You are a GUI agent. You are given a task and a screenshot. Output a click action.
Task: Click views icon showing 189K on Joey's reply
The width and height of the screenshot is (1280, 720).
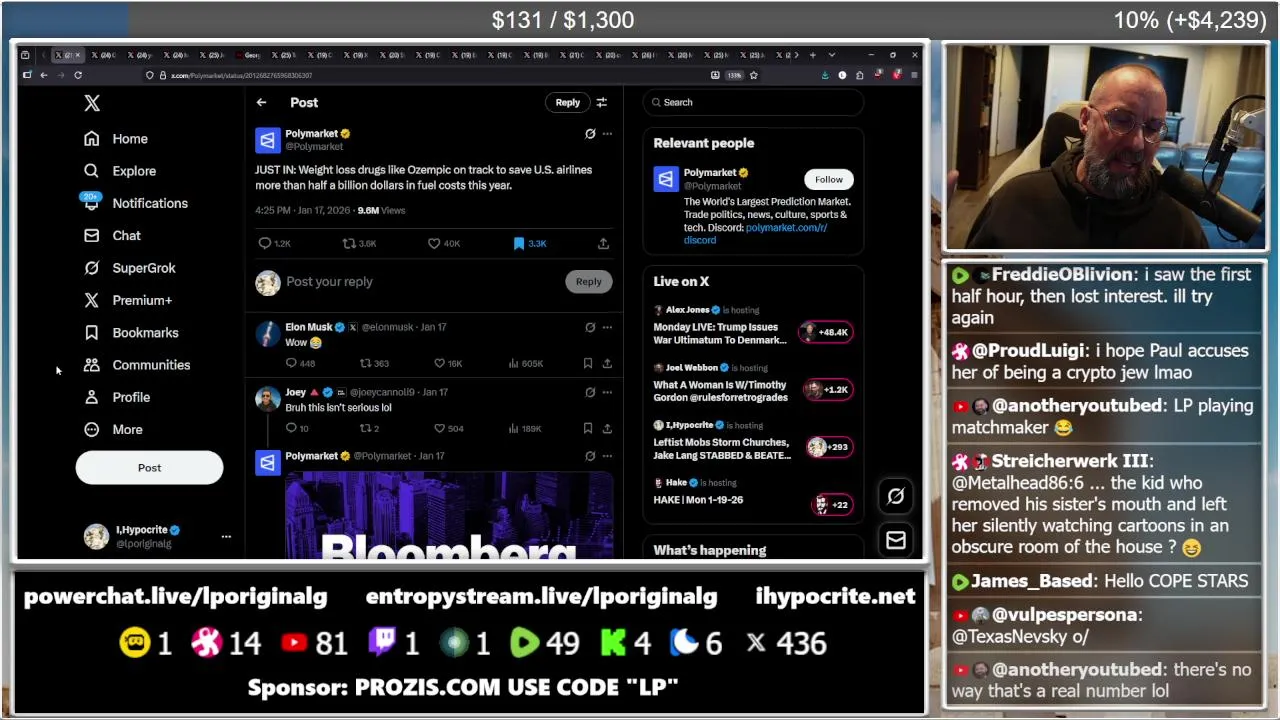[513, 429]
